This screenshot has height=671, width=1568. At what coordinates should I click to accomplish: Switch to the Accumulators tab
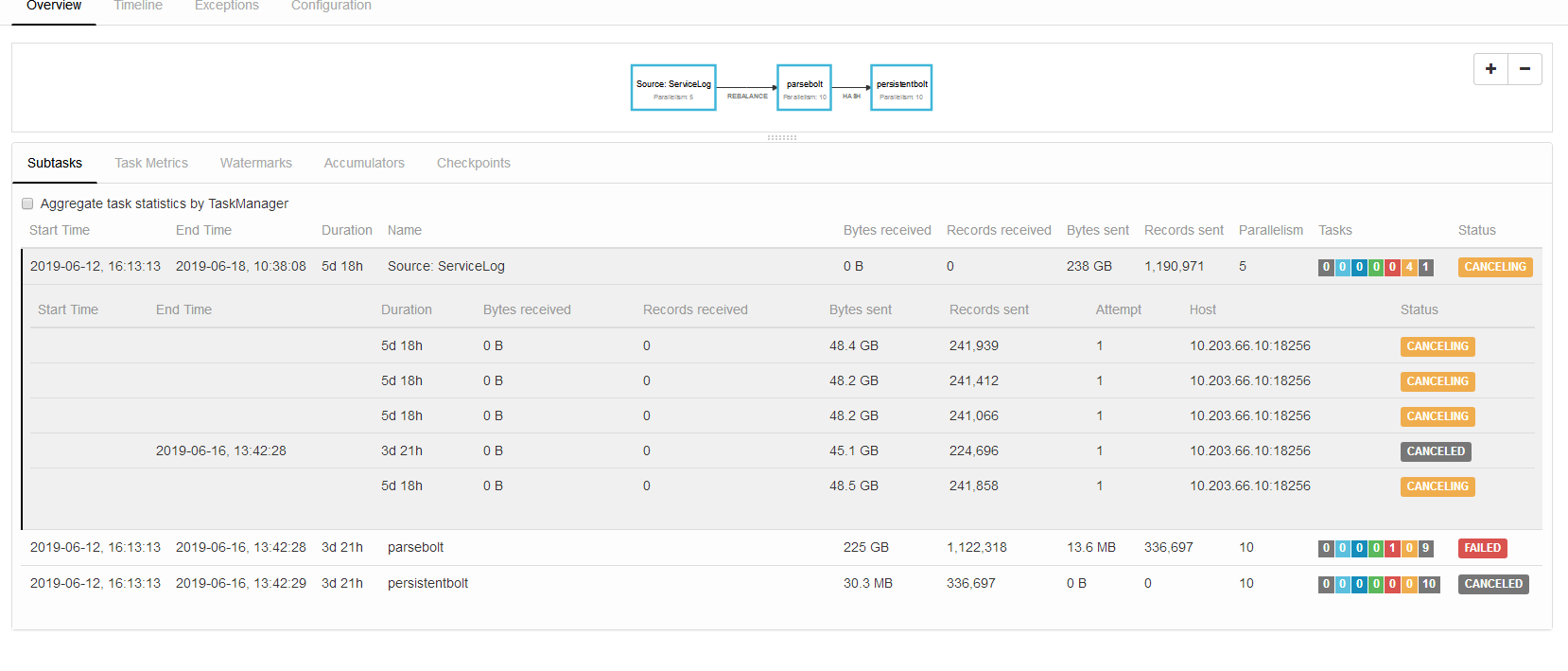pyautogui.click(x=364, y=163)
